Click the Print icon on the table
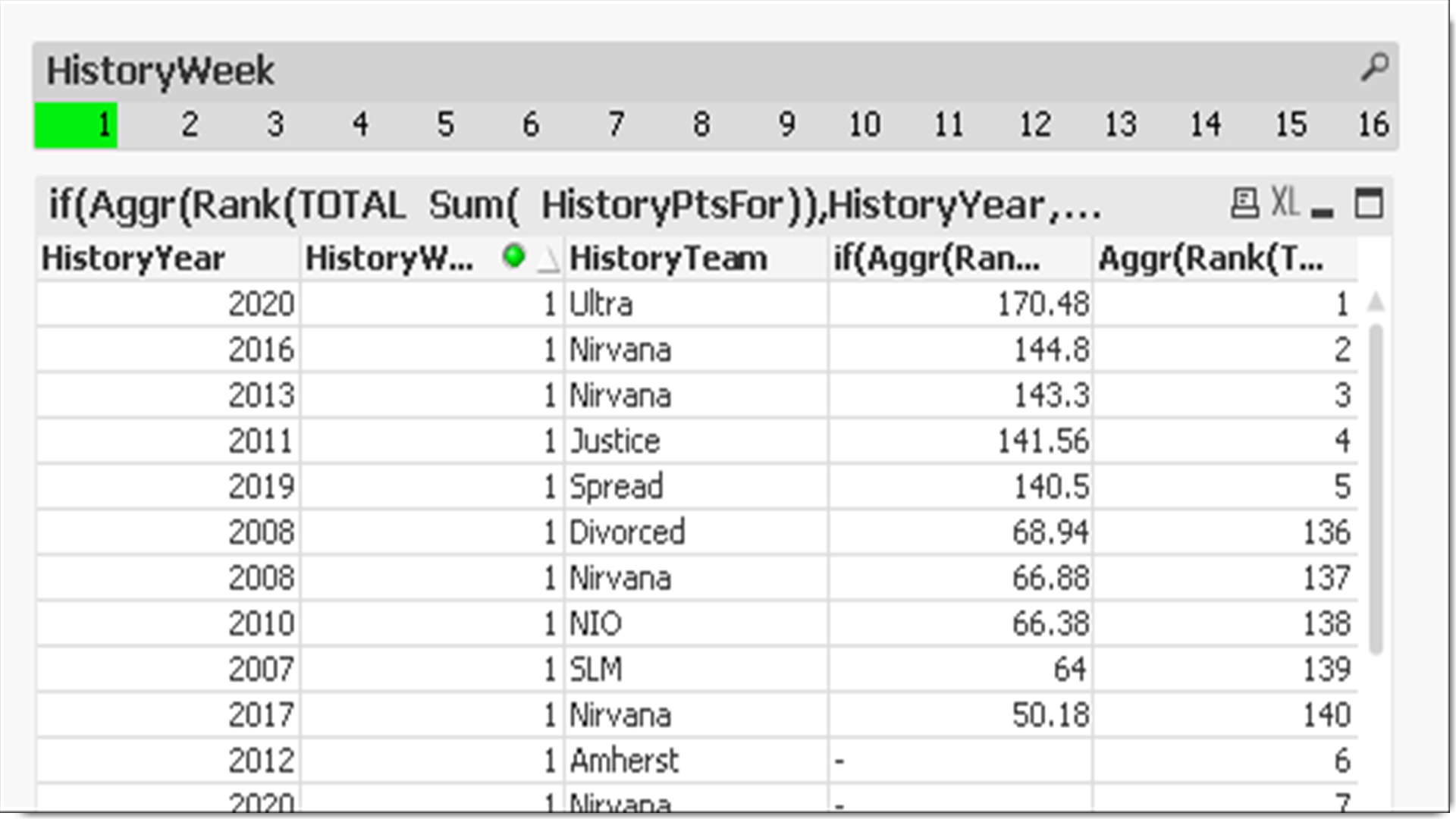Screen dimensions: 1456x819 [x=1244, y=204]
